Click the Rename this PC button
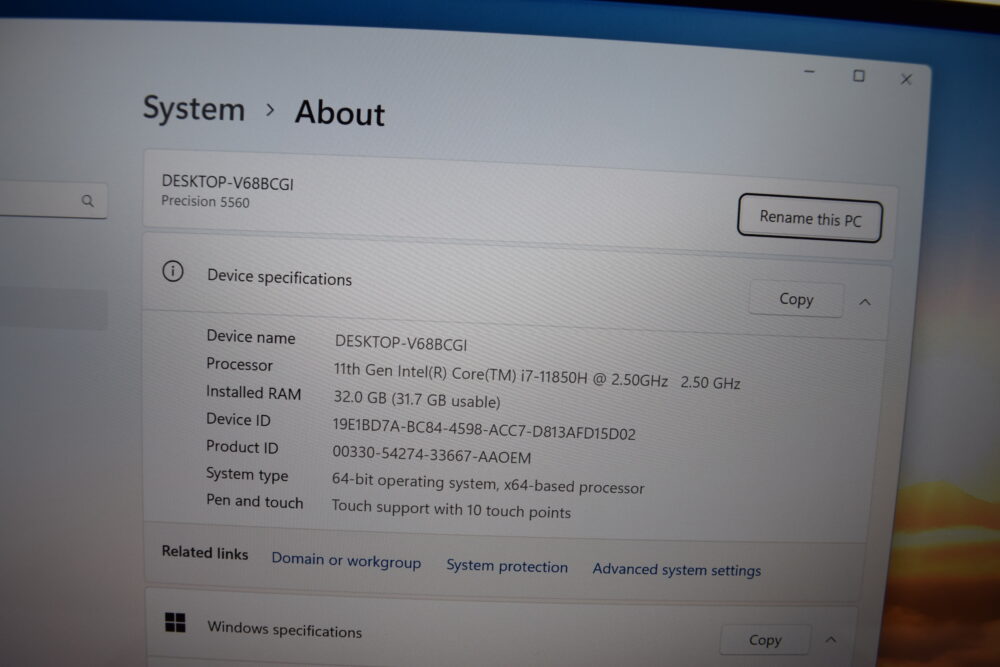The height and width of the screenshot is (667, 1000). pos(810,219)
